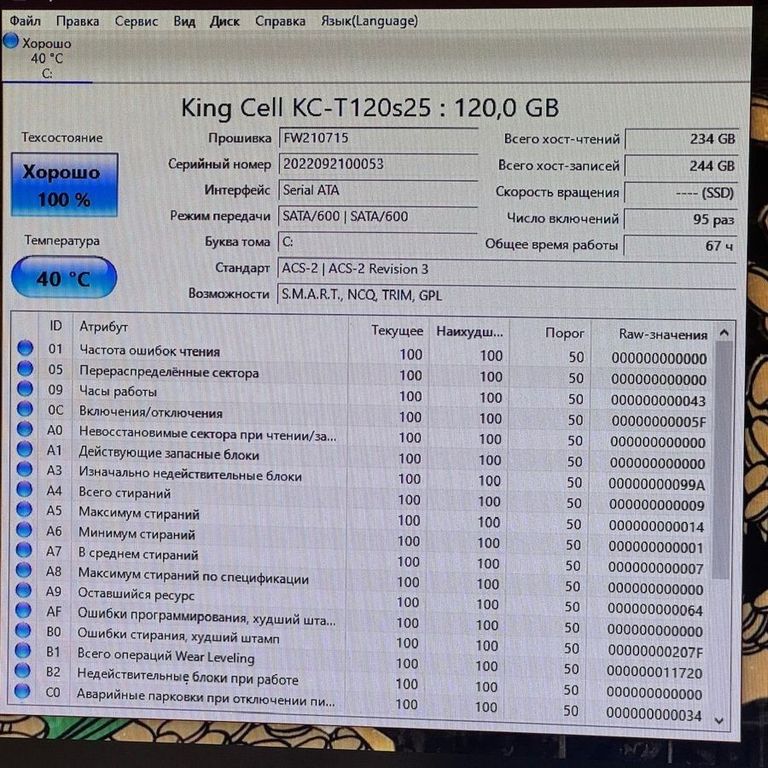The height and width of the screenshot is (768, 768).
Task: Click the raw value 00000000207F
Action: click(655, 651)
